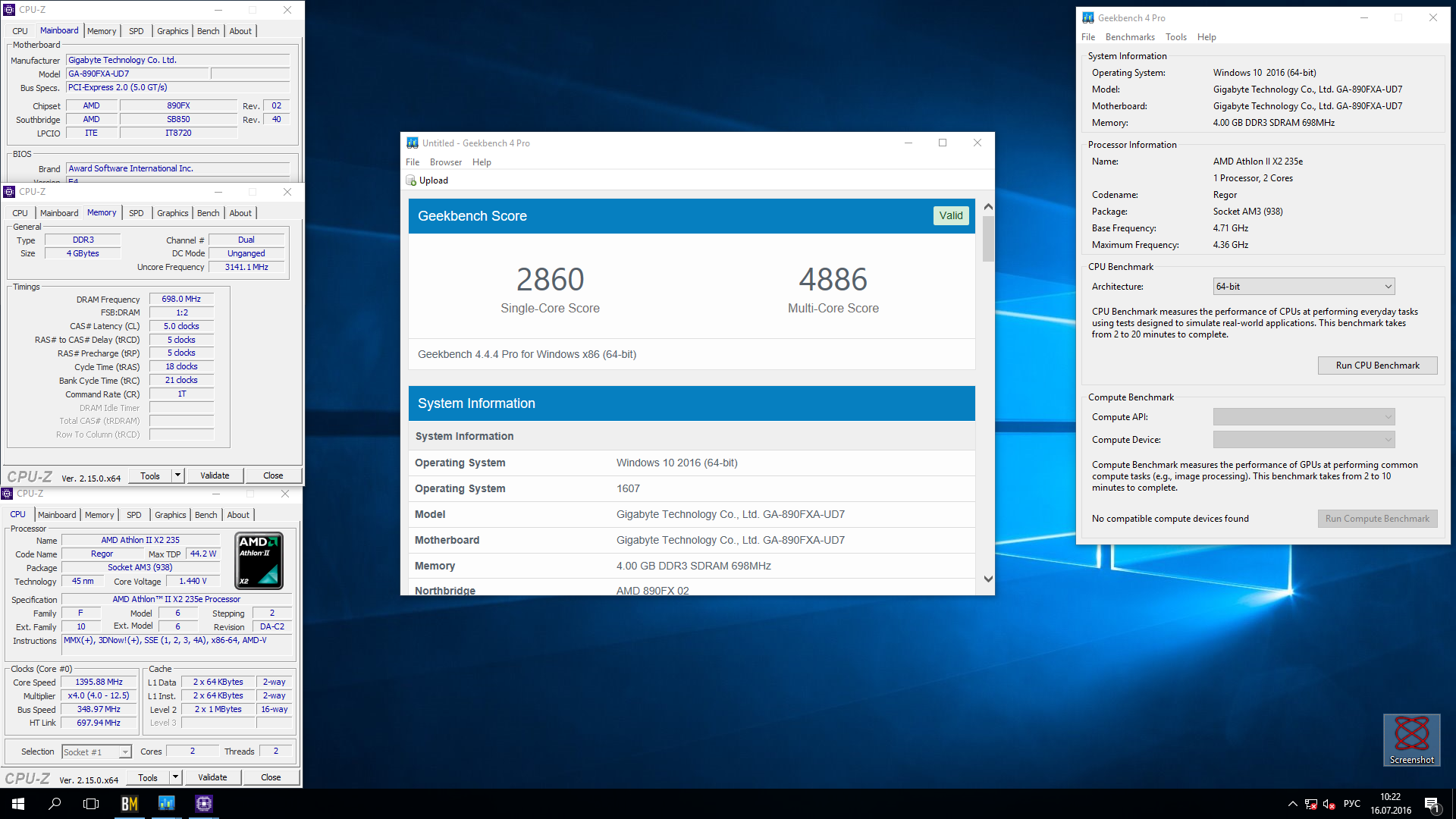Viewport: 1456px width, 819px height.
Task: Open Mainboard tab in bottom CPU-Z window
Action: coord(57,515)
